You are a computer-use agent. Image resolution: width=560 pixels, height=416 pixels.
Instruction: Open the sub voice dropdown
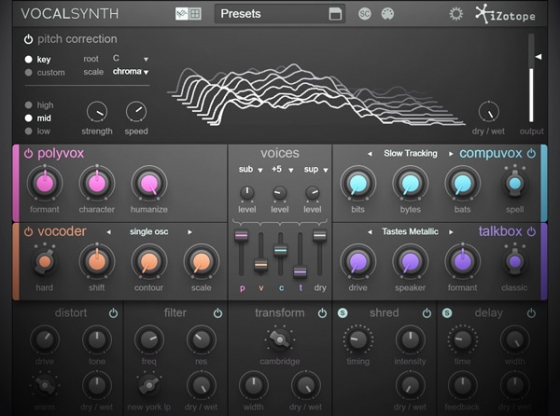[x=250, y=169]
